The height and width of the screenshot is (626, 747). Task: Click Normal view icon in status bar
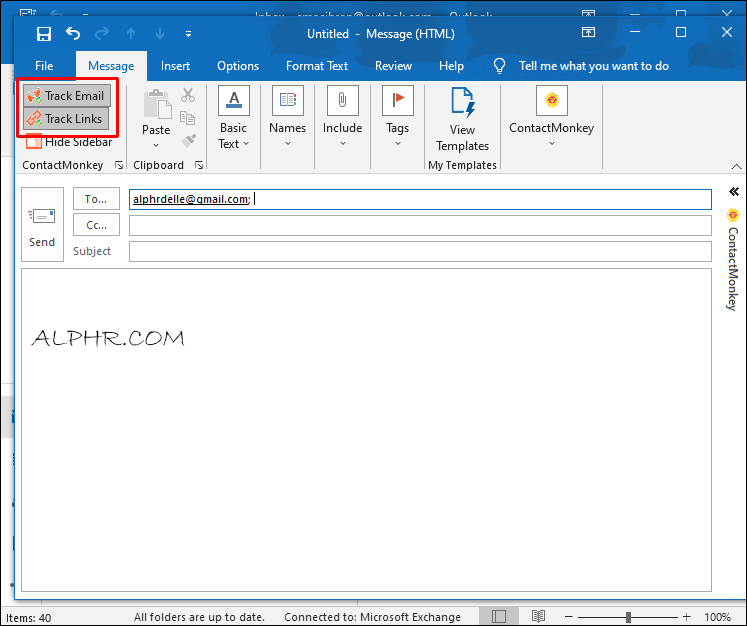498,616
